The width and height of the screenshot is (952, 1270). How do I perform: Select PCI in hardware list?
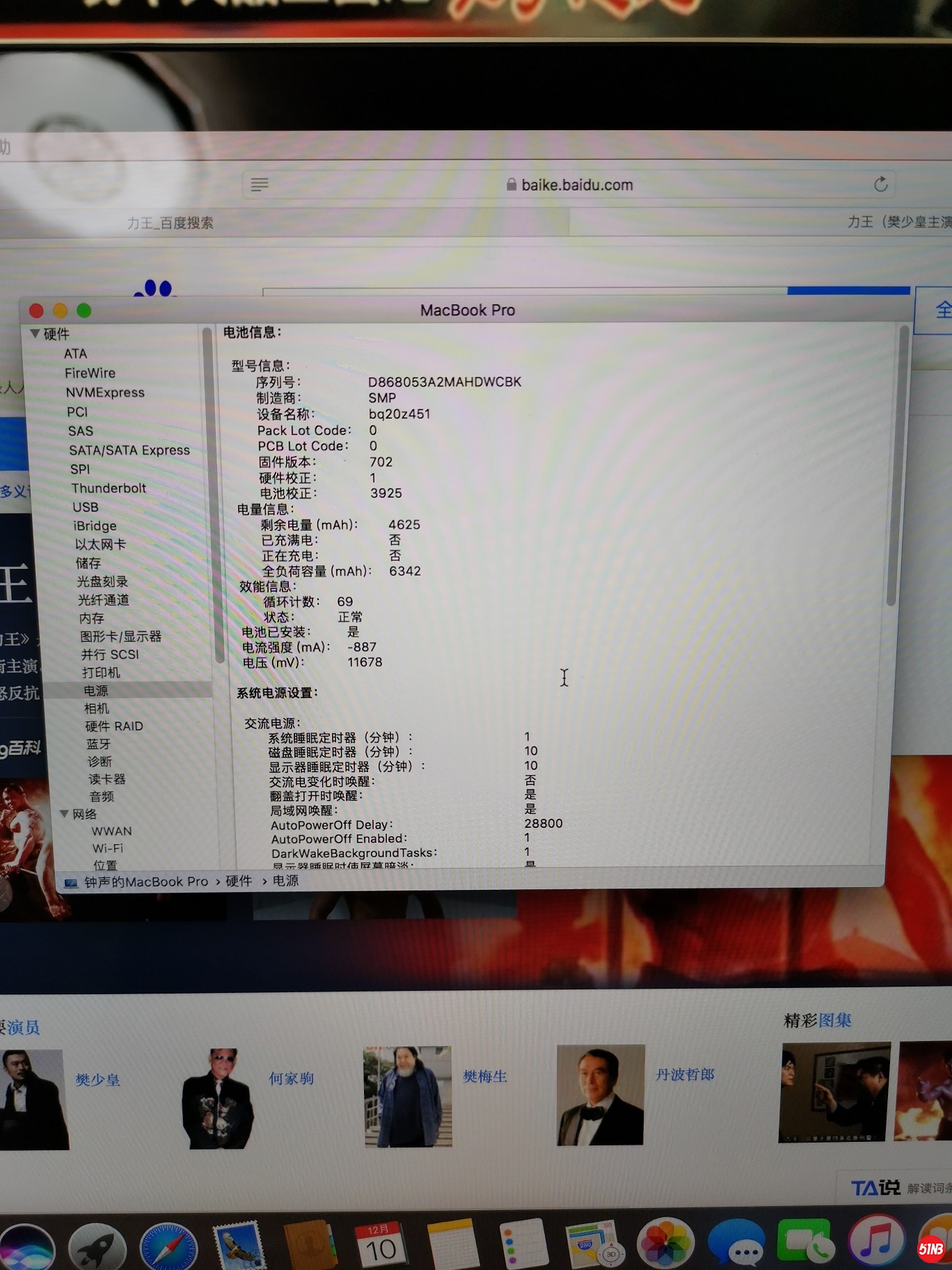pos(77,412)
